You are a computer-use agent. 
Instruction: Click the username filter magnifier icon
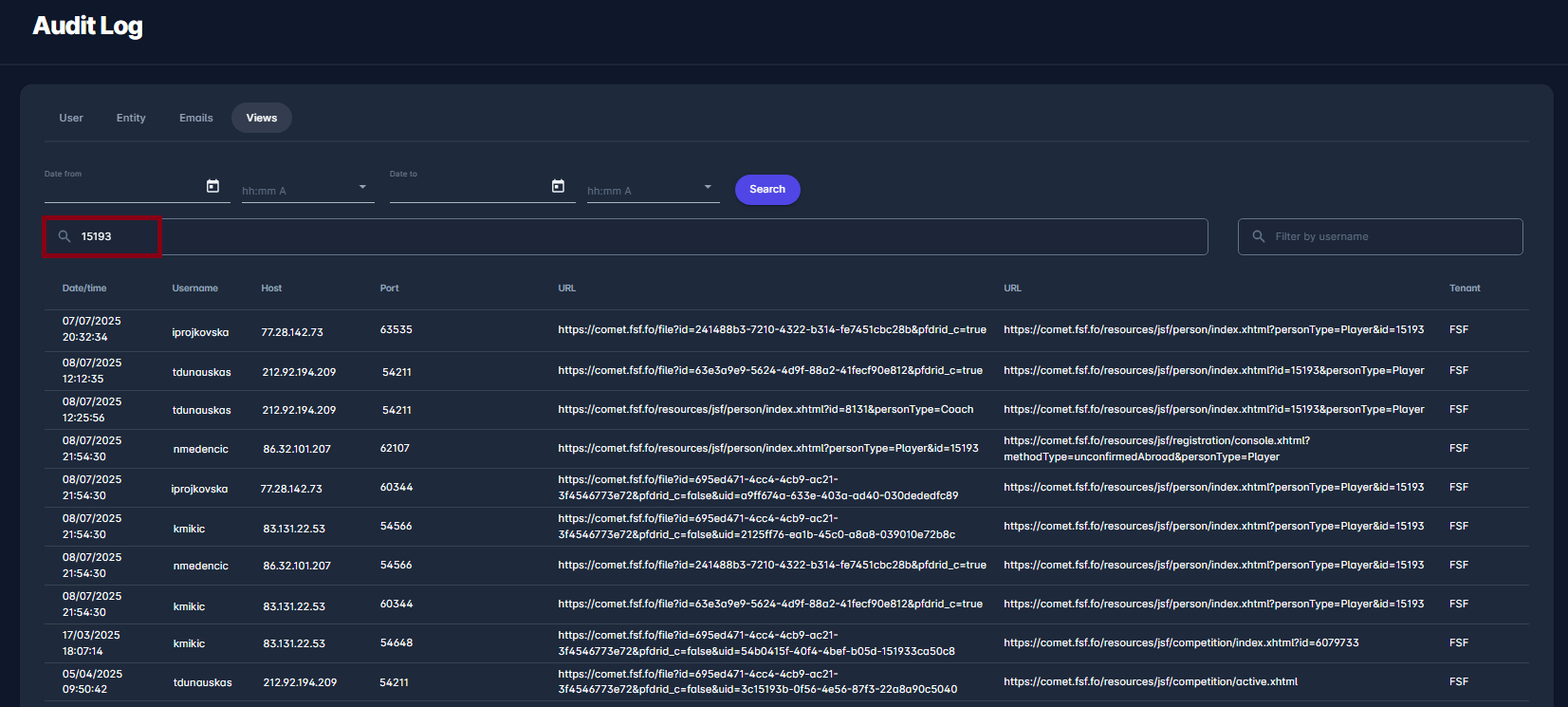[1259, 236]
